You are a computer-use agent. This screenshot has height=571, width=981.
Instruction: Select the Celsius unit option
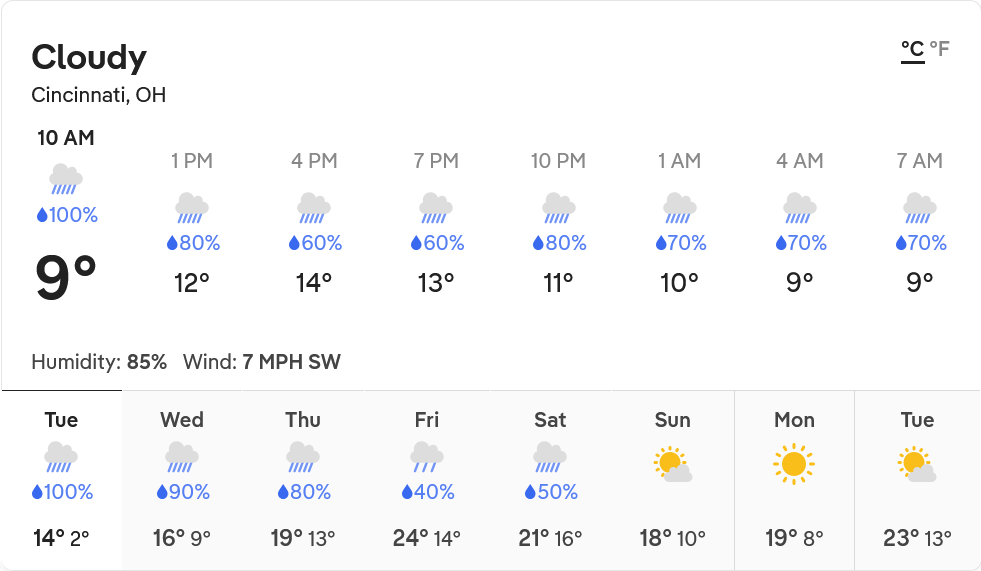(x=912, y=49)
